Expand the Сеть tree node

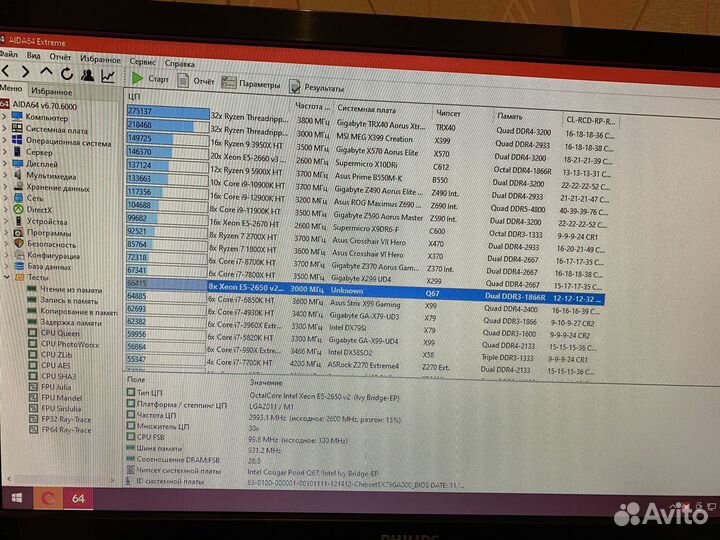pos(5,197)
